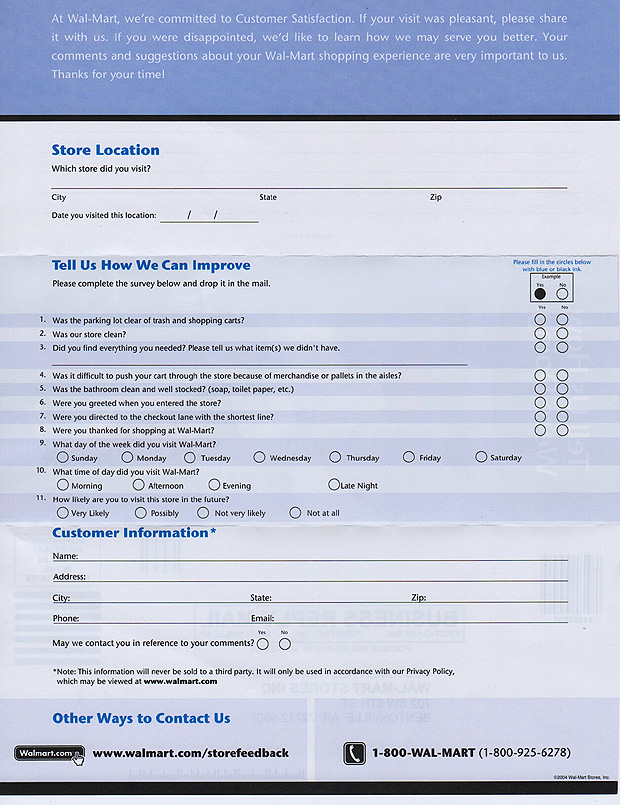Mark Yes for parking lot clear of trash
Image resolution: width=620 pixels, height=805 pixels.
coord(540,319)
